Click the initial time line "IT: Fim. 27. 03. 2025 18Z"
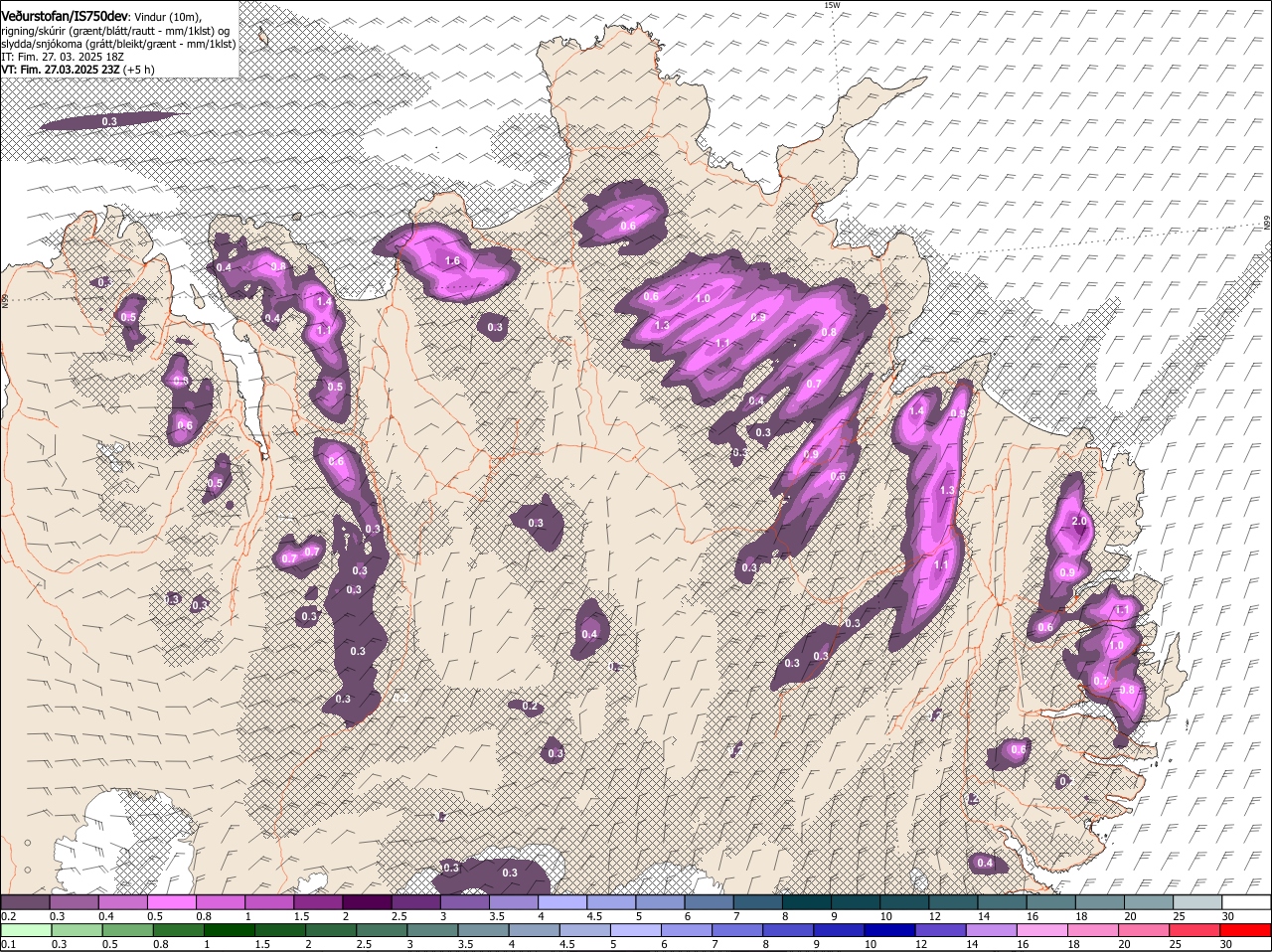The width and height of the screenshot is (1272, 952). (62, 57)
